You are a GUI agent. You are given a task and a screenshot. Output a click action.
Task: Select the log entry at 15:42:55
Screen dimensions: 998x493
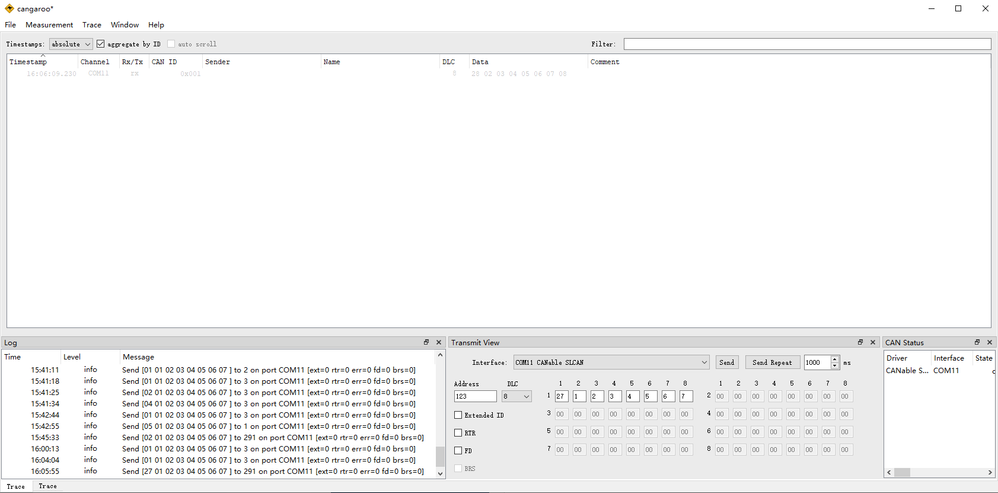click(218, 426)
